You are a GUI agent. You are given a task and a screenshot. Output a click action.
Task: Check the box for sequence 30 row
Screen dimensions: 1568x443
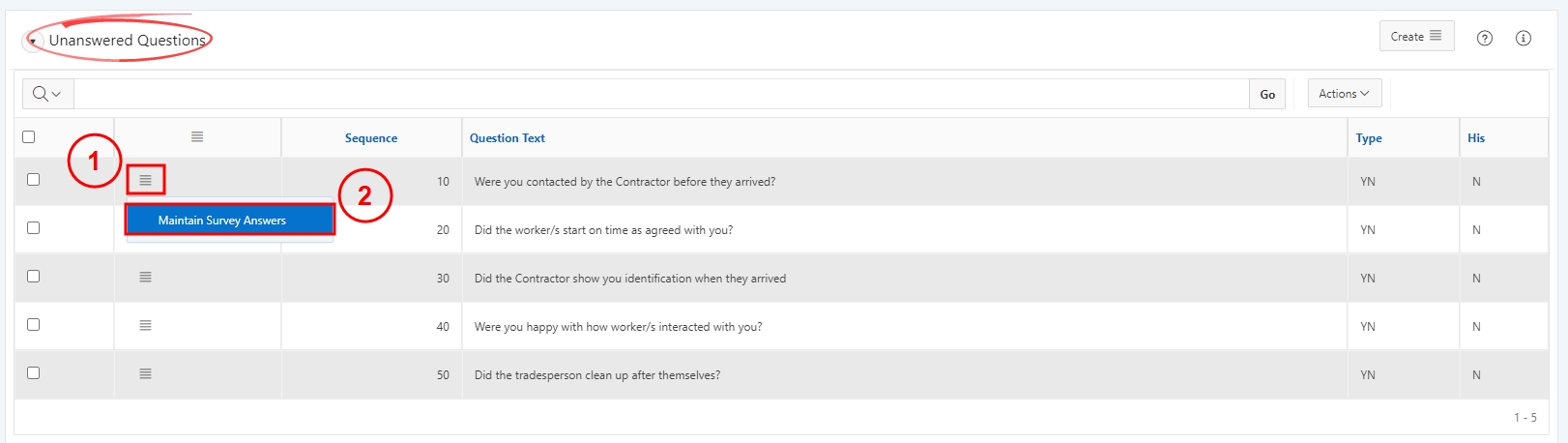pyautogui.click(x=33, y=276)
